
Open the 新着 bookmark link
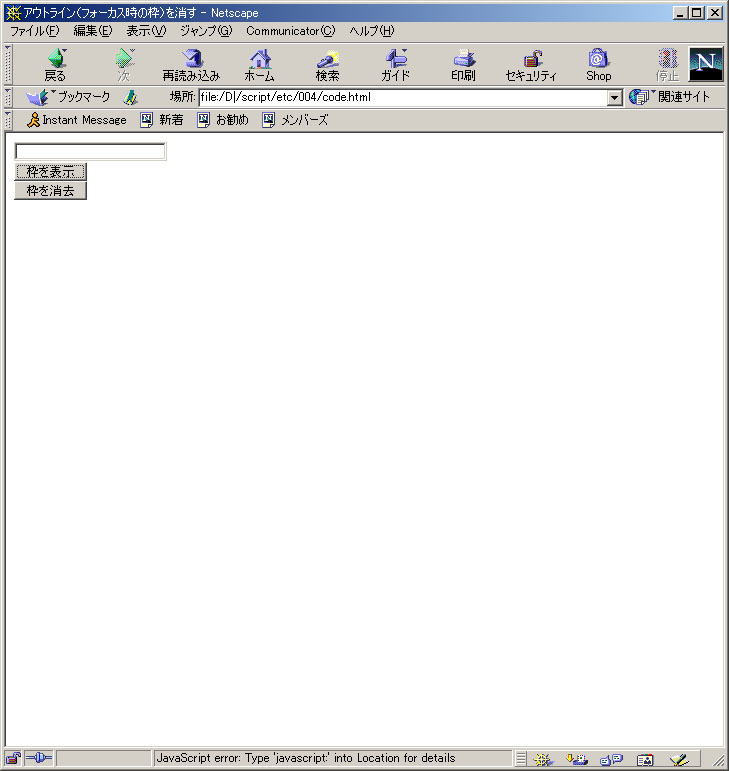(x=162, y=120)
